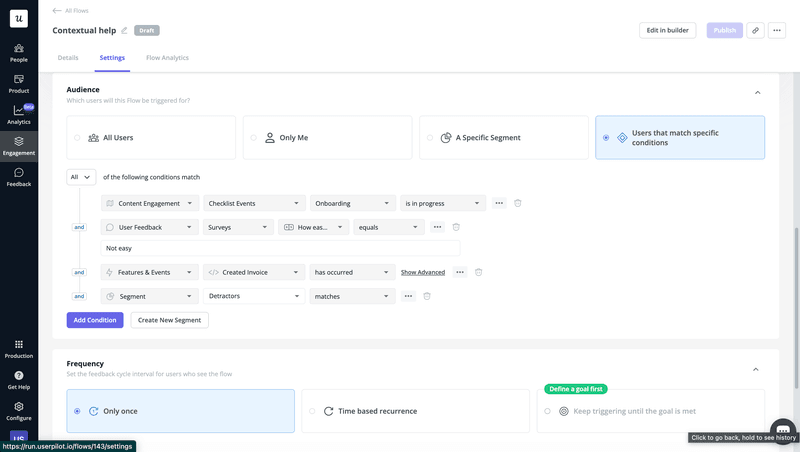Open the Engagement section in the sidebar

19,146
